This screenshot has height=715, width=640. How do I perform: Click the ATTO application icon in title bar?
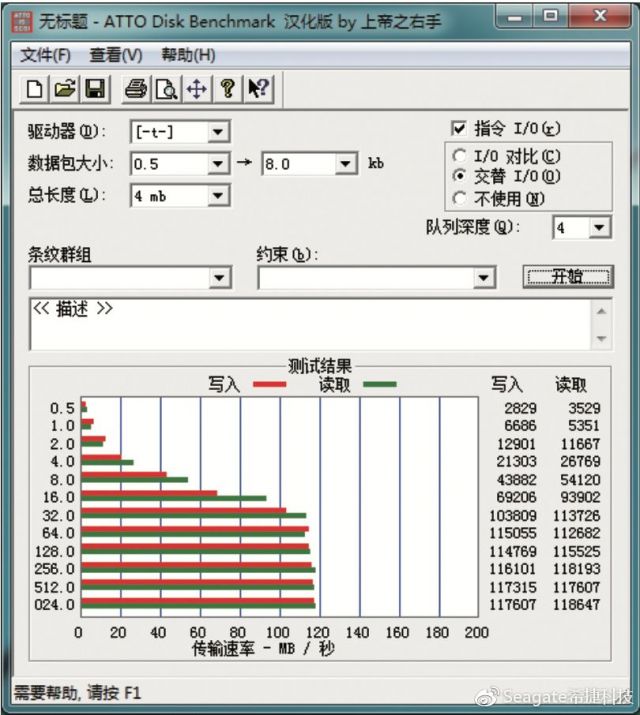(x=22, y=21)
